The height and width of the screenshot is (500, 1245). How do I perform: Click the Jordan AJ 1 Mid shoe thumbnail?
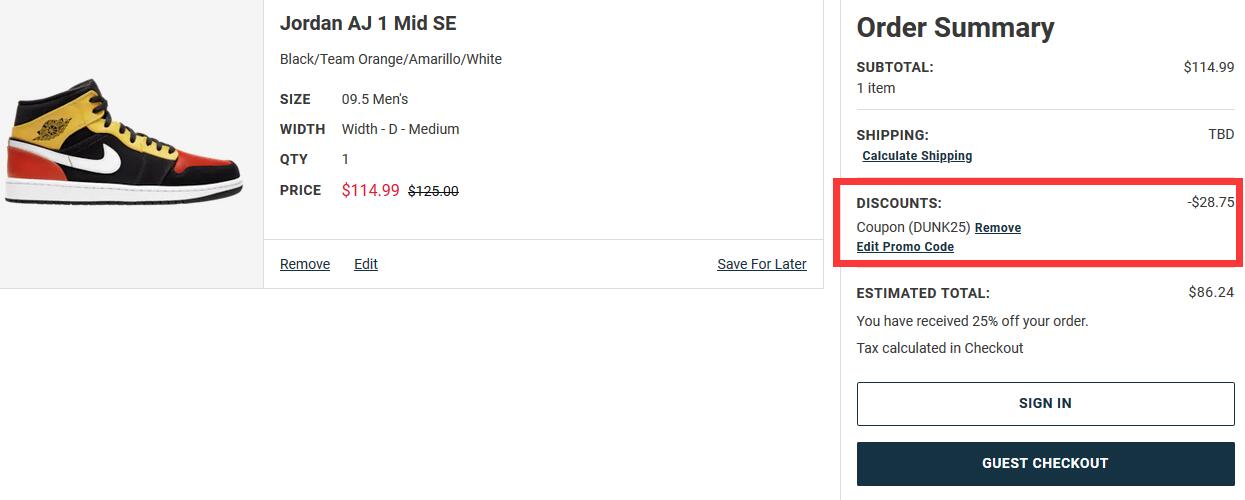[x=122, y=142]
